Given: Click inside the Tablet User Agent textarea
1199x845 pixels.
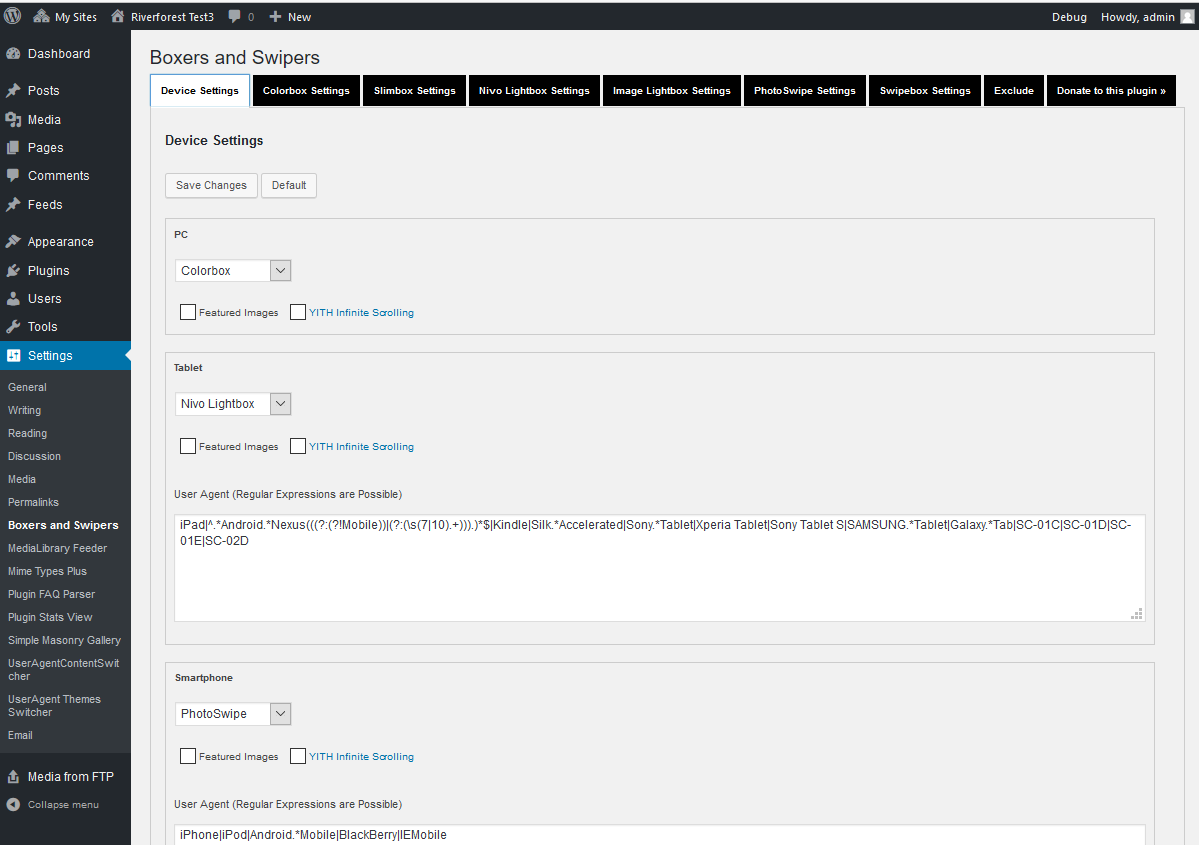Looking at the screenshot, I should pyautogui.click(x=659, y=567).
